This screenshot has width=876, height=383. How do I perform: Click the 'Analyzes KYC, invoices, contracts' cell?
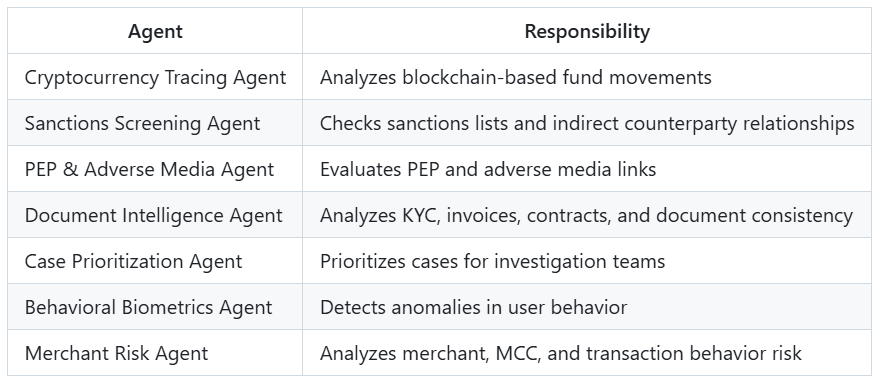[x=587, y=215]
